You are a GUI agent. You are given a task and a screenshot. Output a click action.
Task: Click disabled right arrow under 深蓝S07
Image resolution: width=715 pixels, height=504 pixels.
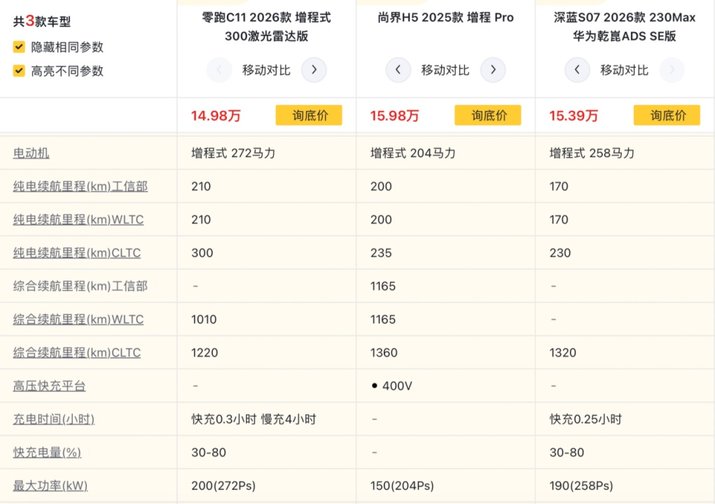click(672, 70)
